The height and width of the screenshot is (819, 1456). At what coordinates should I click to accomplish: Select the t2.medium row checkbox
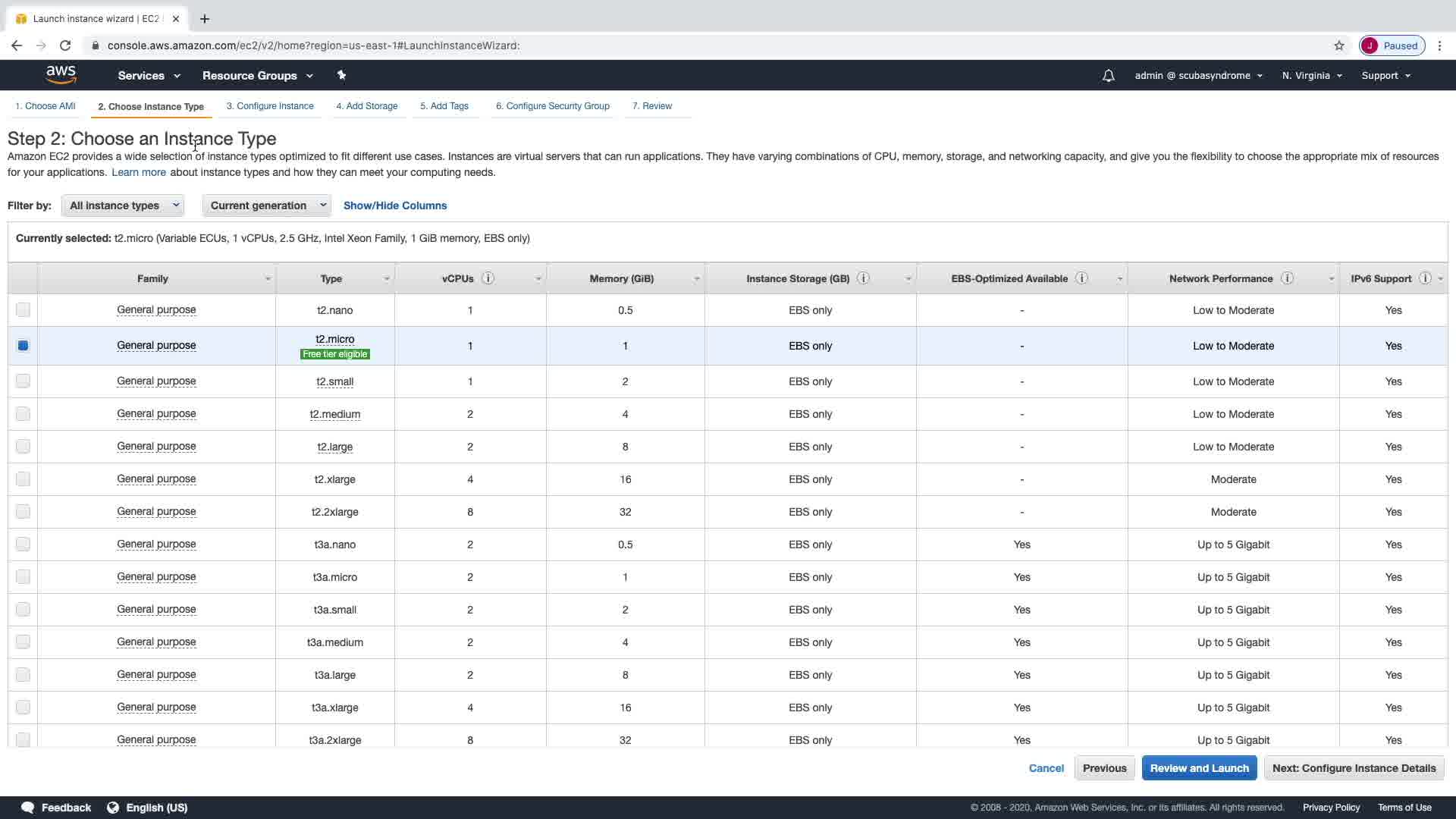pos(23,414)
